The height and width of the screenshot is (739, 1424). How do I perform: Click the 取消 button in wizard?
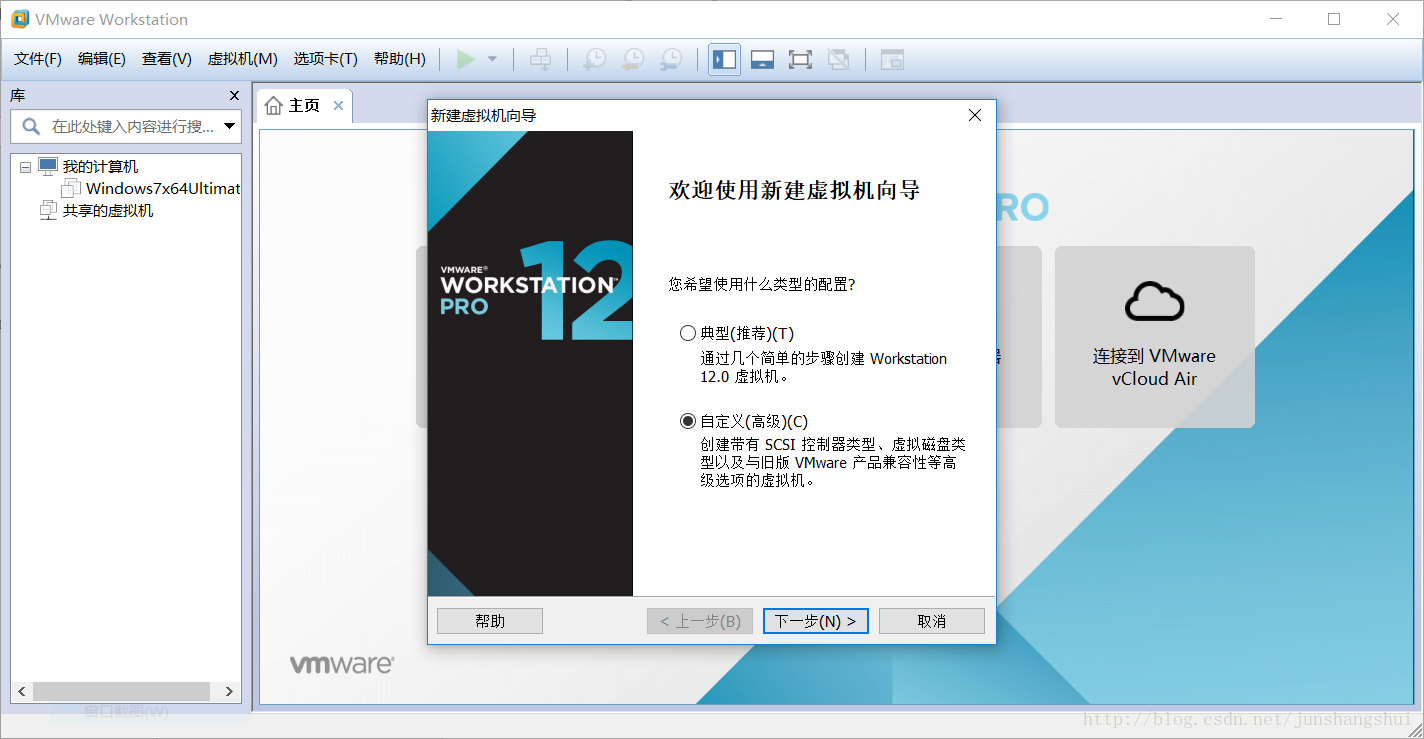pyautogui.click(x=932, y=621)
